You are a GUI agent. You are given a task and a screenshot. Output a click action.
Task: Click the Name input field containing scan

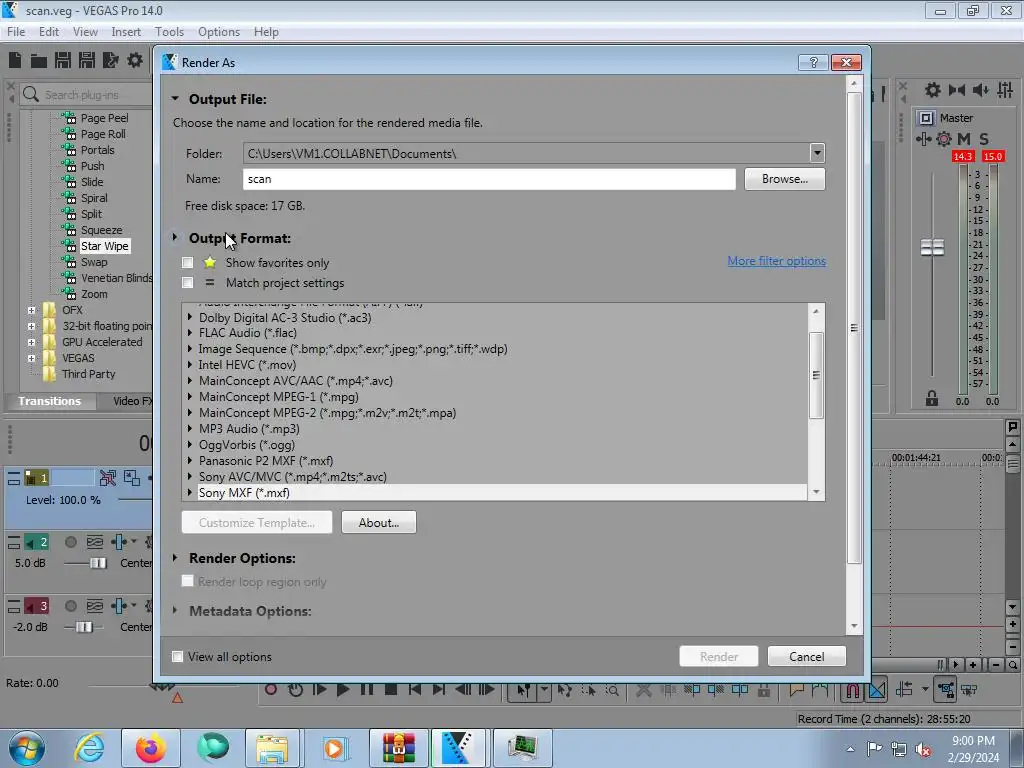tap(489, 179)
